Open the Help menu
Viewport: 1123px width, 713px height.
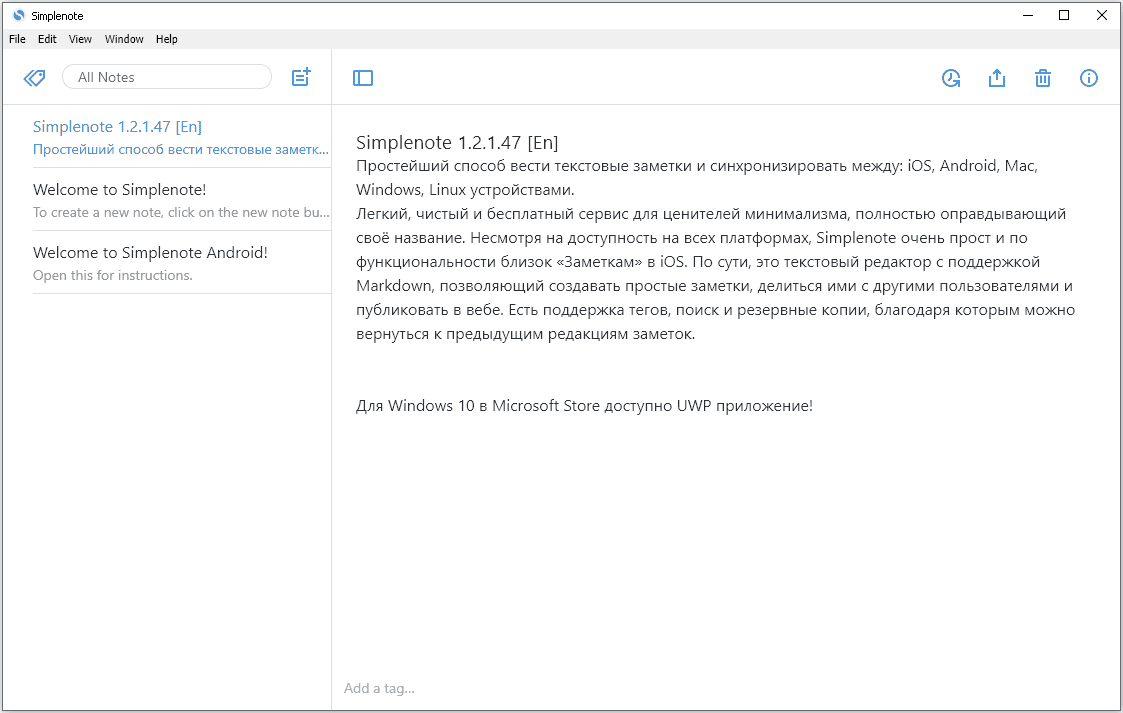click(167, 39)
